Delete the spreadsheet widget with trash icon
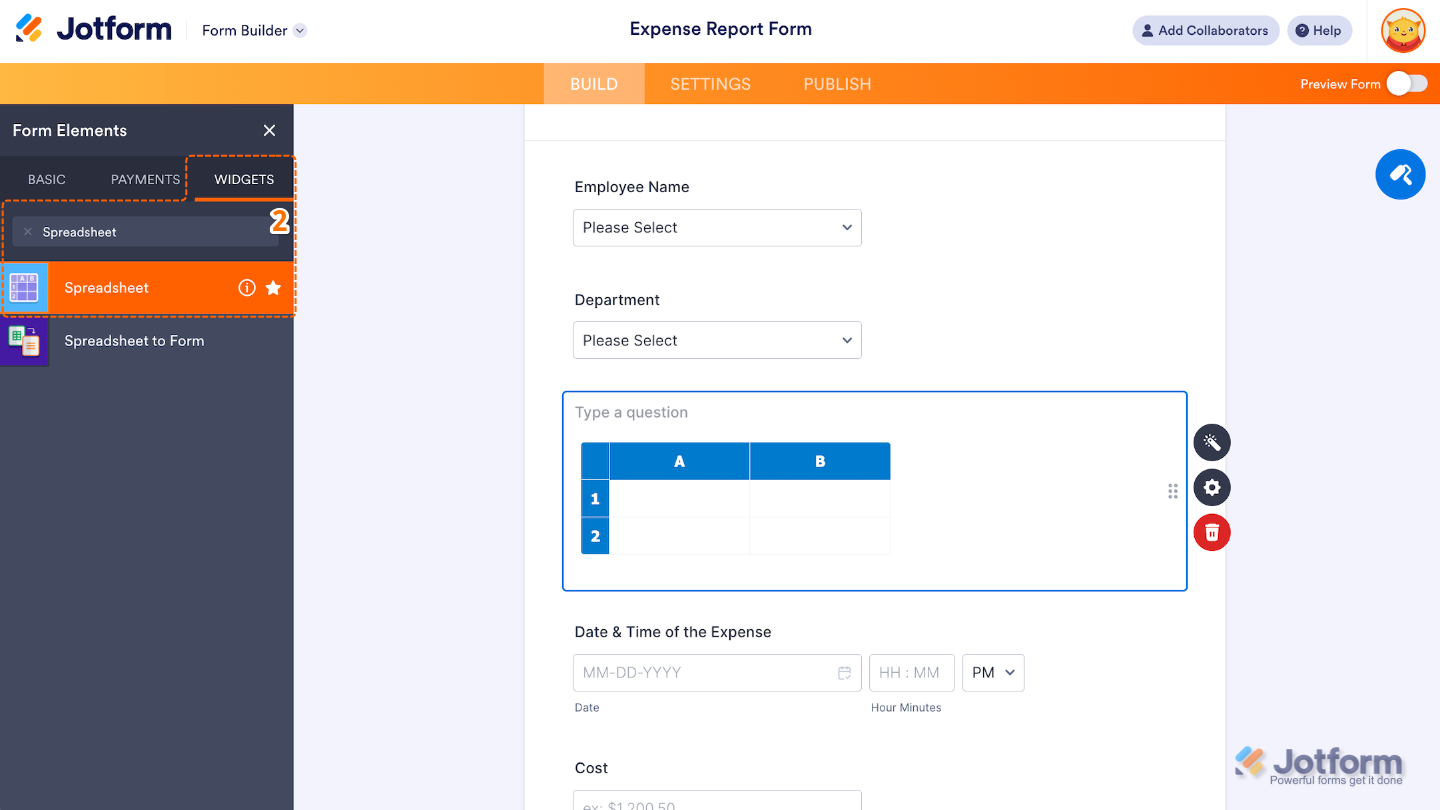 tap(1212, 532)
